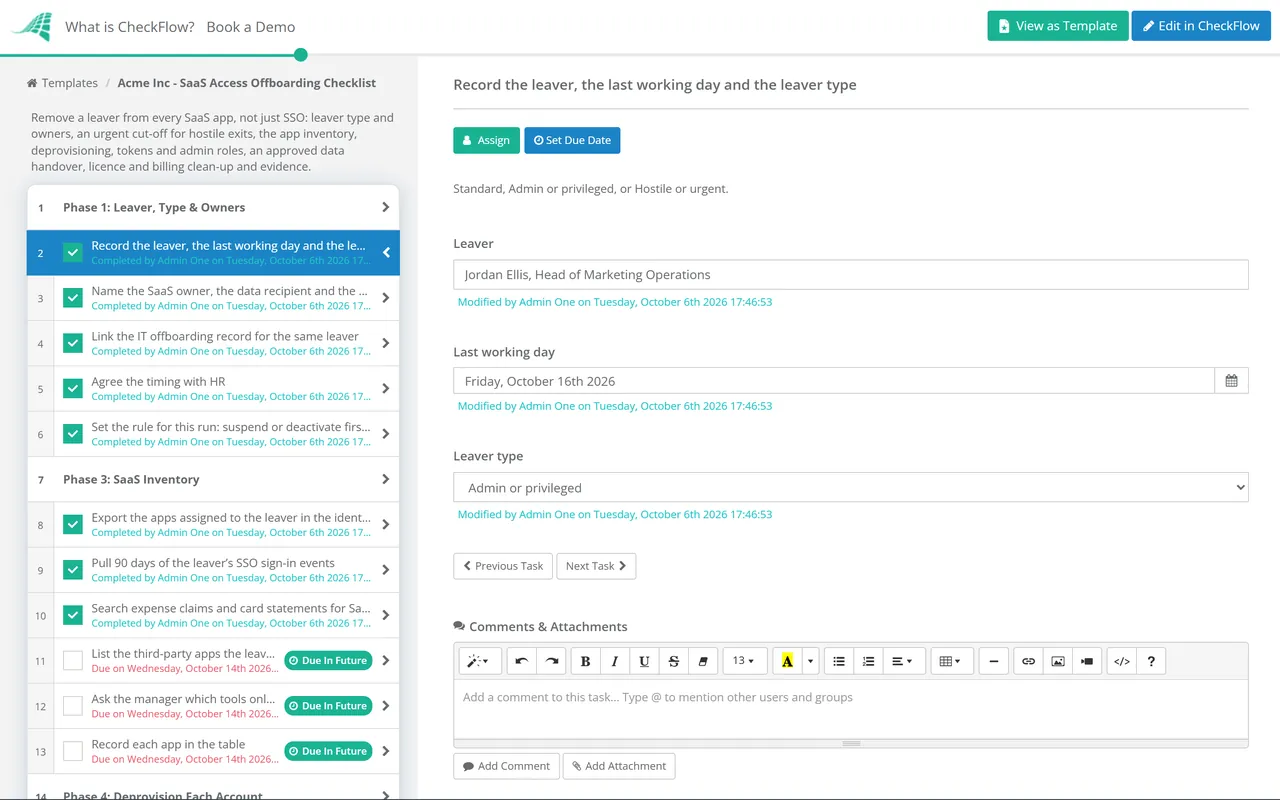
Task: Expand Phase 3: SaaS Inventory section
Action: click(213, 479)
